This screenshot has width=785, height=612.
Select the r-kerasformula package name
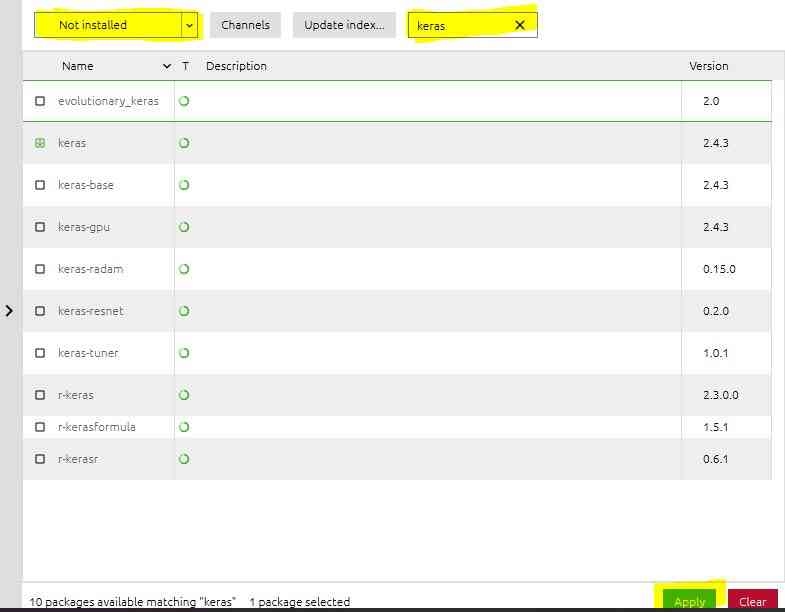click(x=97, y=427)
